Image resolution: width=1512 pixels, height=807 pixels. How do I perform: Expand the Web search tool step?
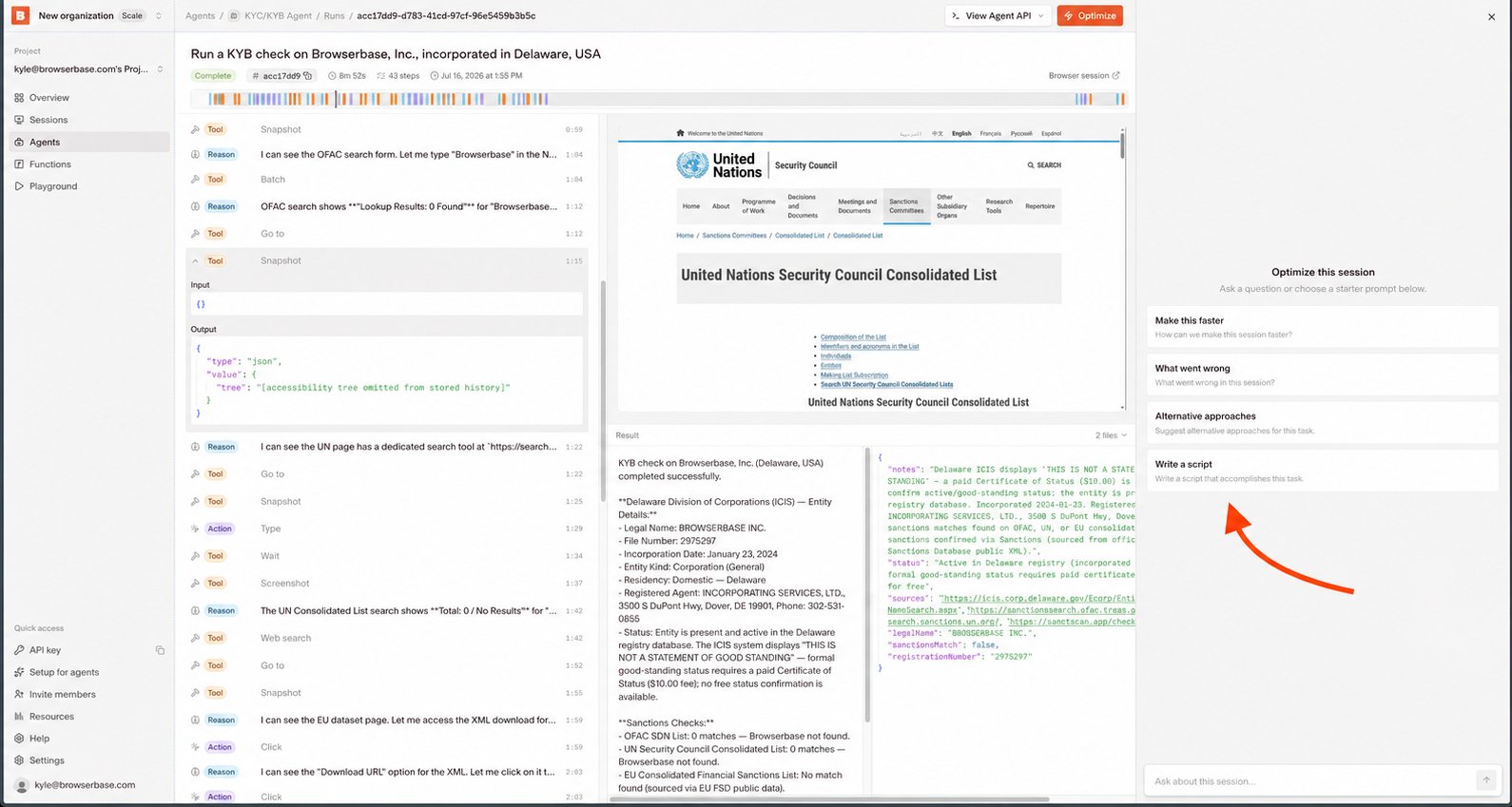click(x=387, y=638)
